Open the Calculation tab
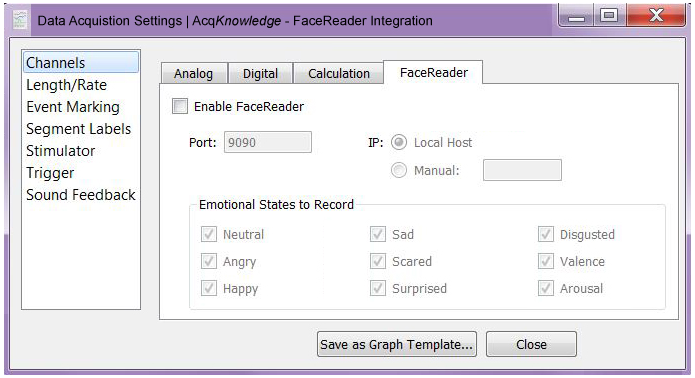Viewport: 695px width, 378px height. coord(339,73)
